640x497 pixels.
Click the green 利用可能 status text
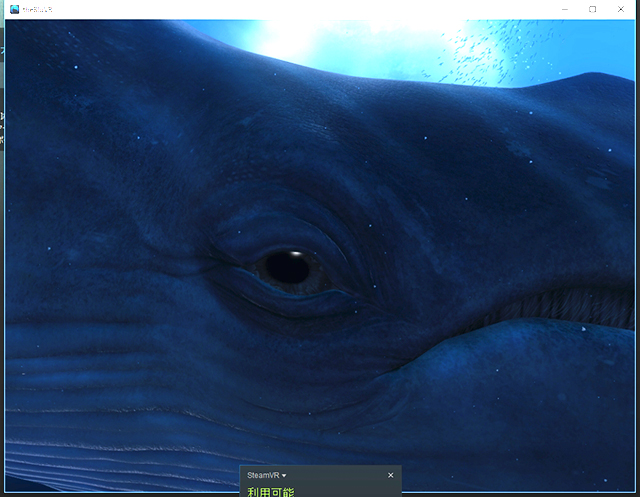click(271, 491)
